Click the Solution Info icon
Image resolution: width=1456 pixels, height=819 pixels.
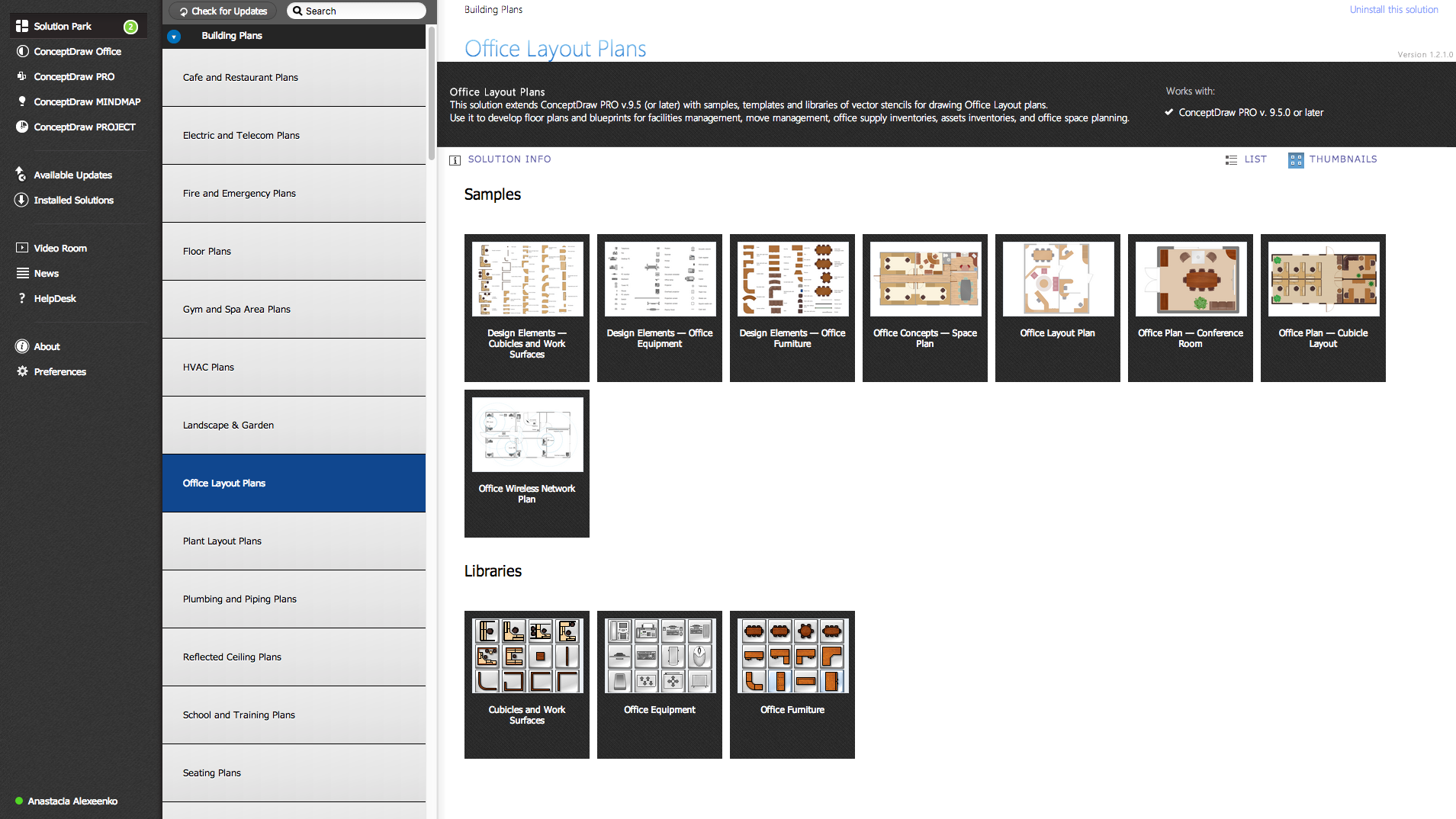455,160
